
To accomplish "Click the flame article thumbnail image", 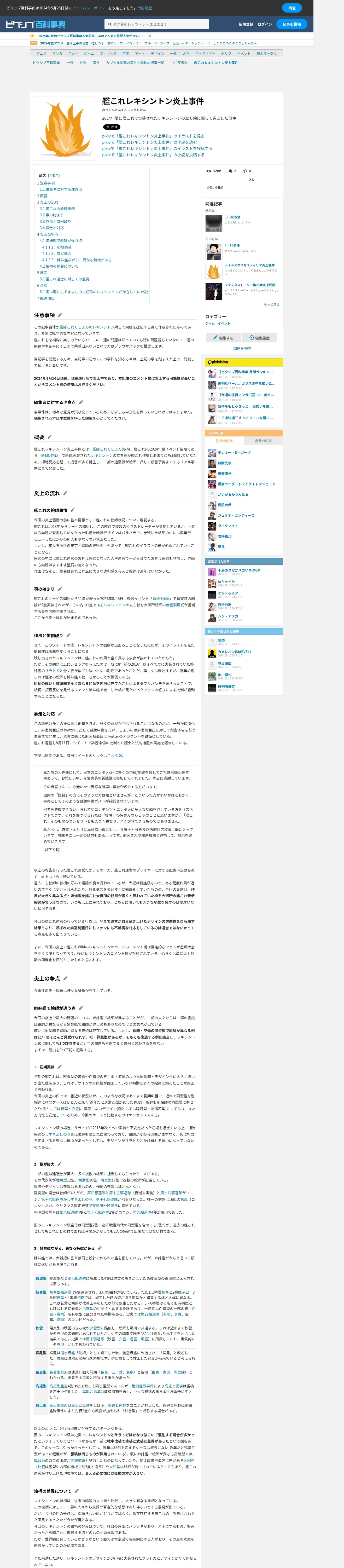I will click(x=66, y=128).
